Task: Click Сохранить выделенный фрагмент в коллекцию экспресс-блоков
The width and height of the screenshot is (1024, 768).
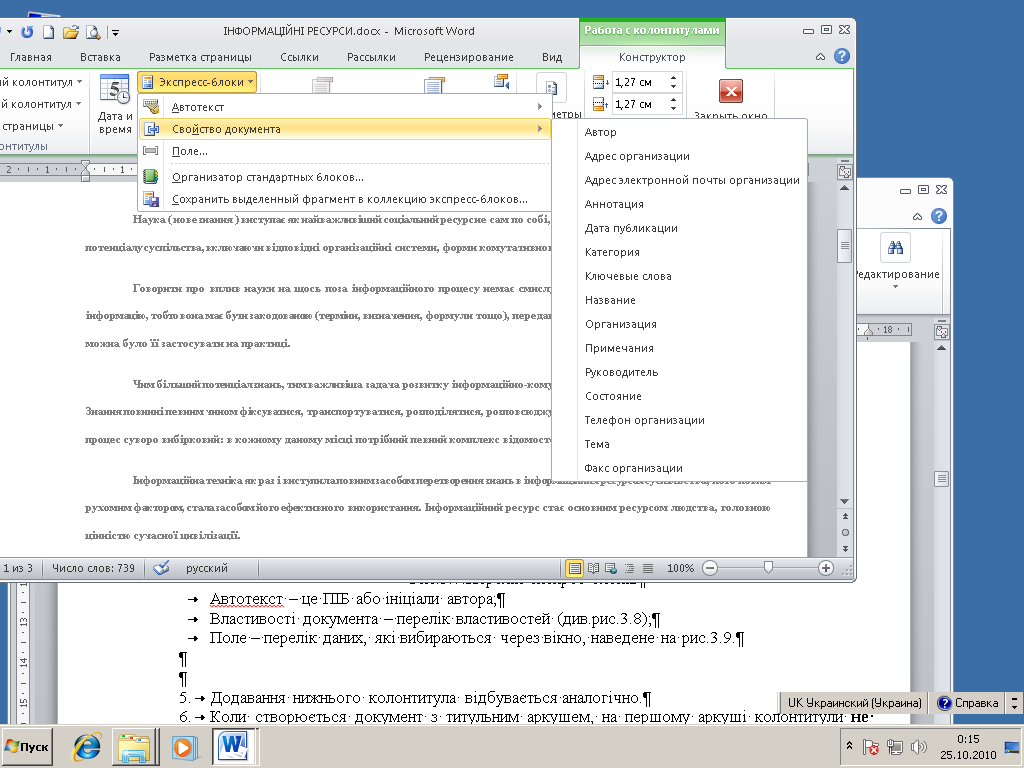Action: pos(344,199)
